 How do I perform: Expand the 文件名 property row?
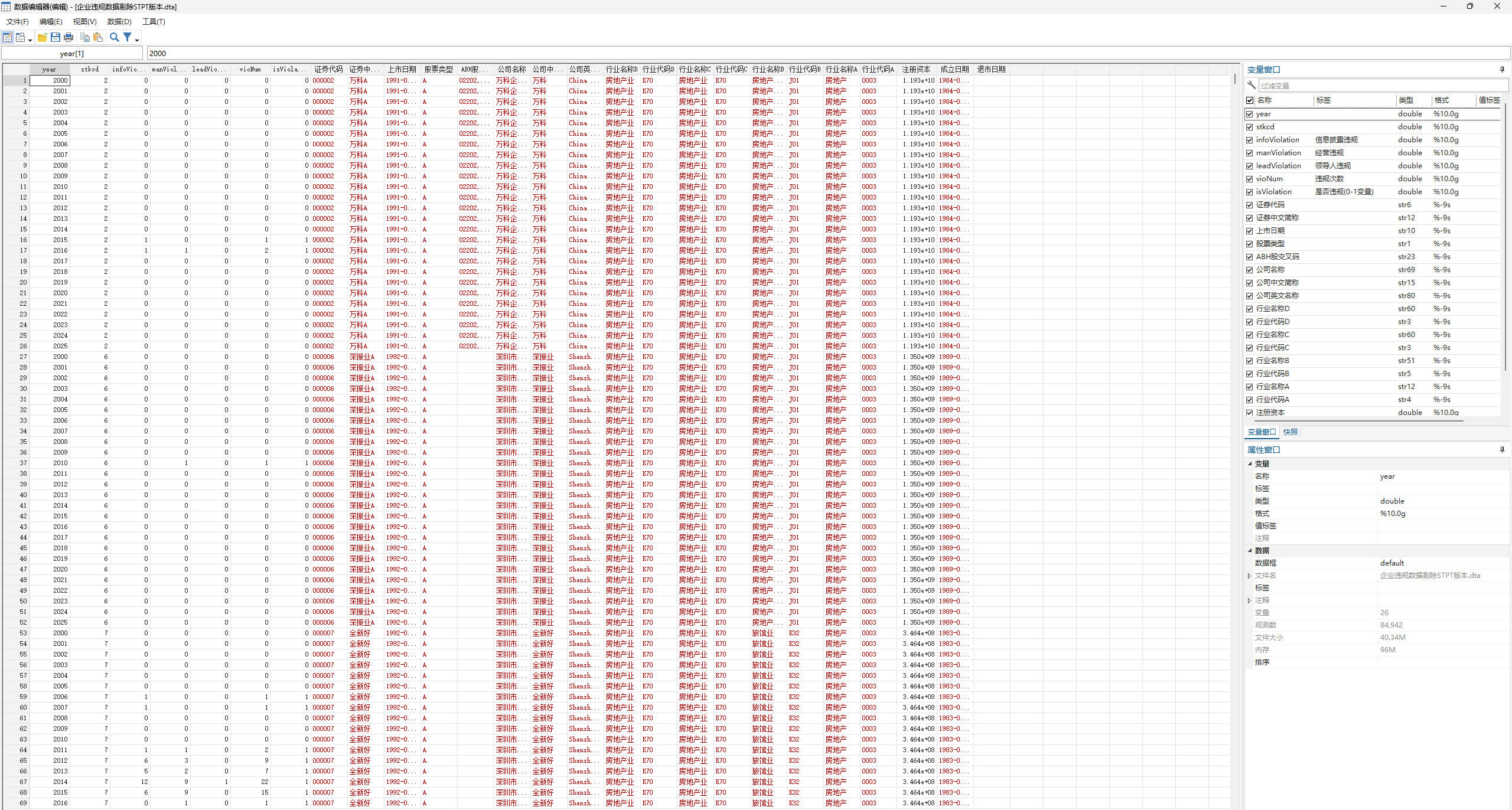(x=1250, y=576)
